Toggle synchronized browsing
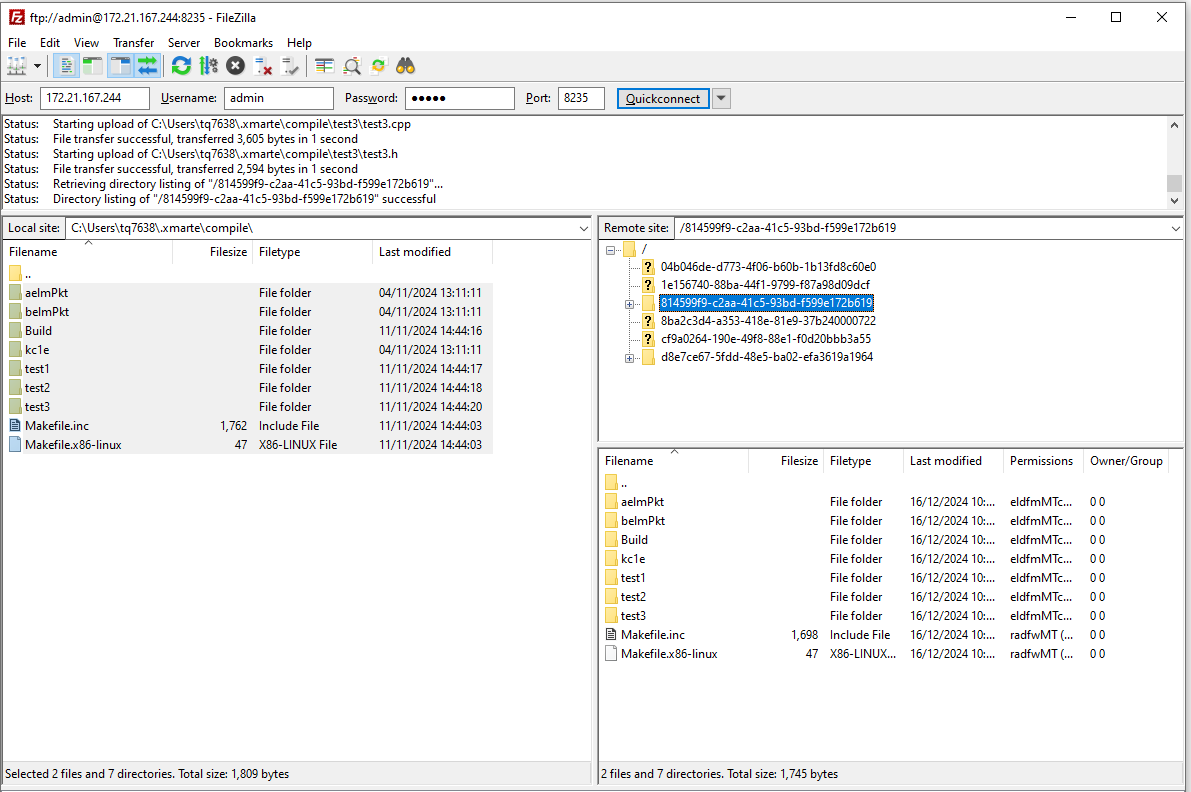The width and height of the screenshot is (1191, 792). tap(379, 65)
